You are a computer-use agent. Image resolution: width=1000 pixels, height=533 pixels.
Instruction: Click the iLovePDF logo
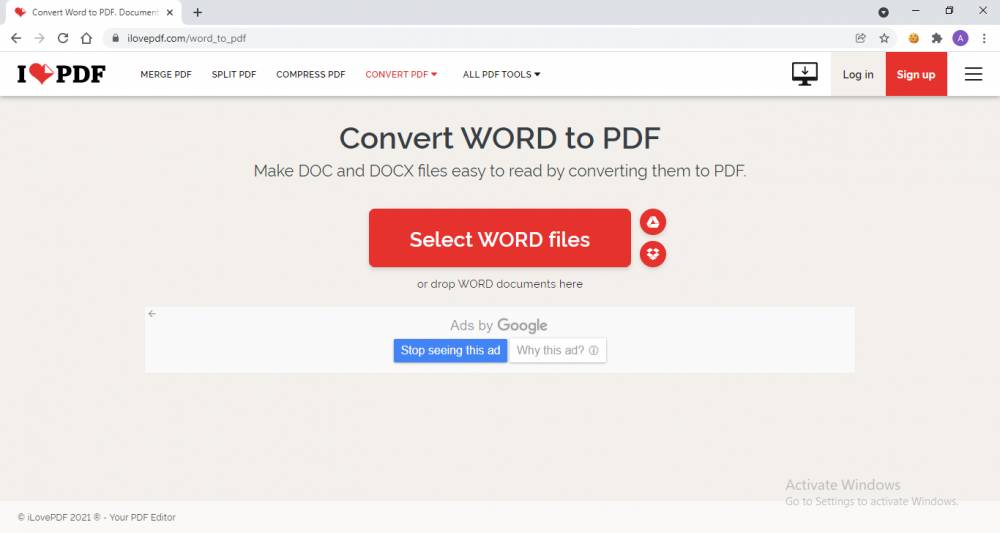(61, 74)
